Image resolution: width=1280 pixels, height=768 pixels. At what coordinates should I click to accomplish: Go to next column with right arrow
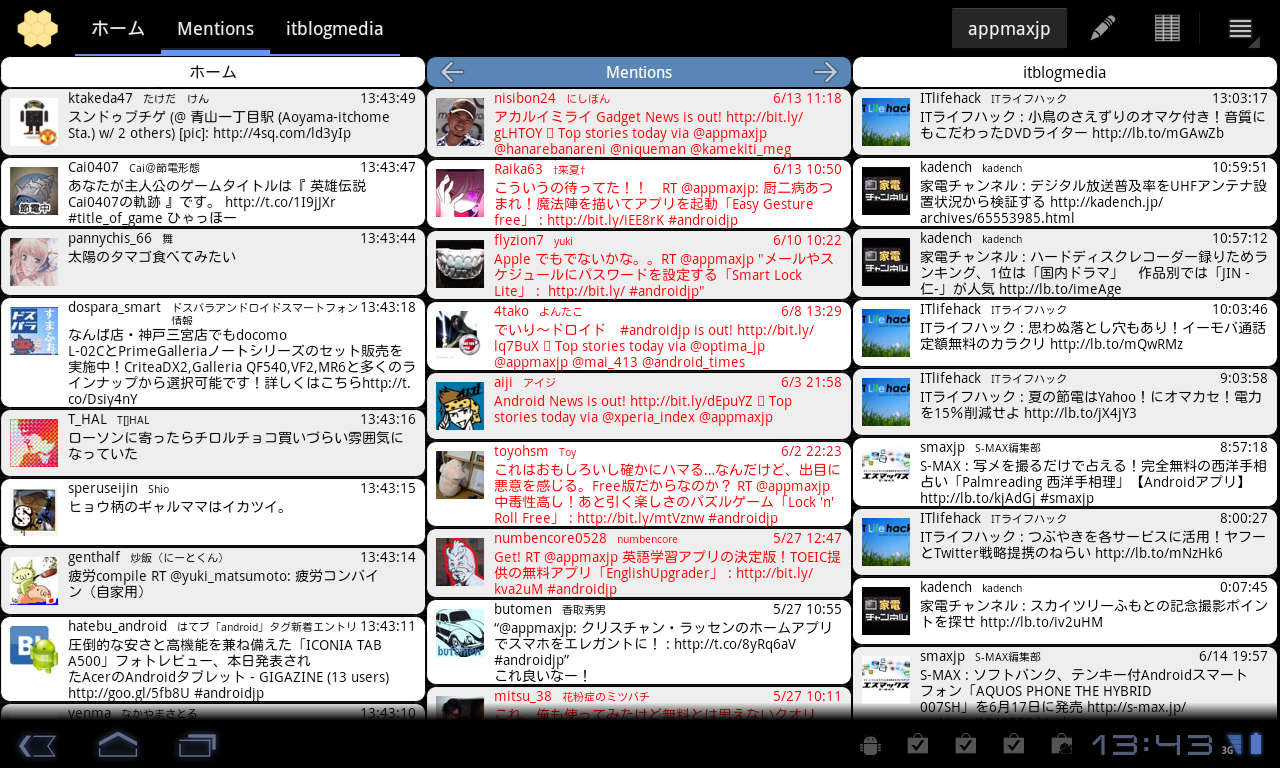(825, 72)
